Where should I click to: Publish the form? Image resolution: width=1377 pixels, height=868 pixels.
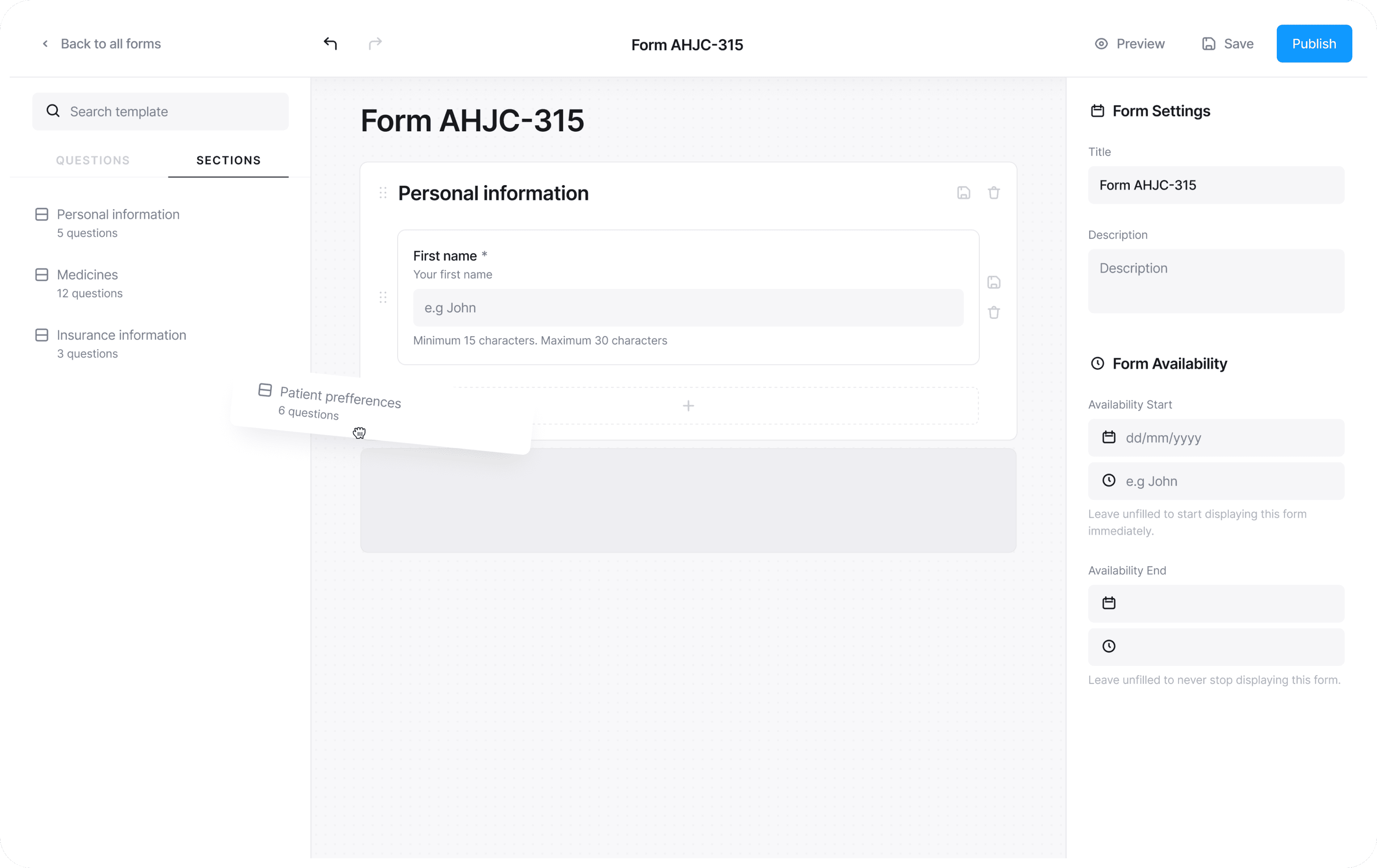click(x=1314, y=44)
